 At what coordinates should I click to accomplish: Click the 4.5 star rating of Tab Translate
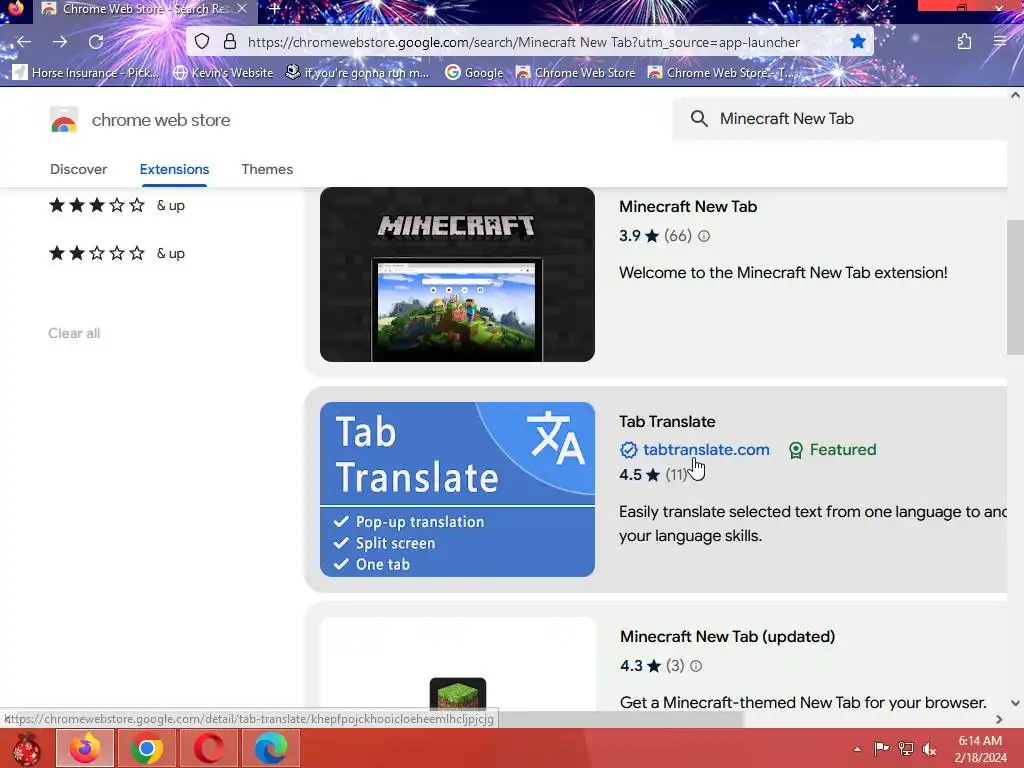[639, 475]
